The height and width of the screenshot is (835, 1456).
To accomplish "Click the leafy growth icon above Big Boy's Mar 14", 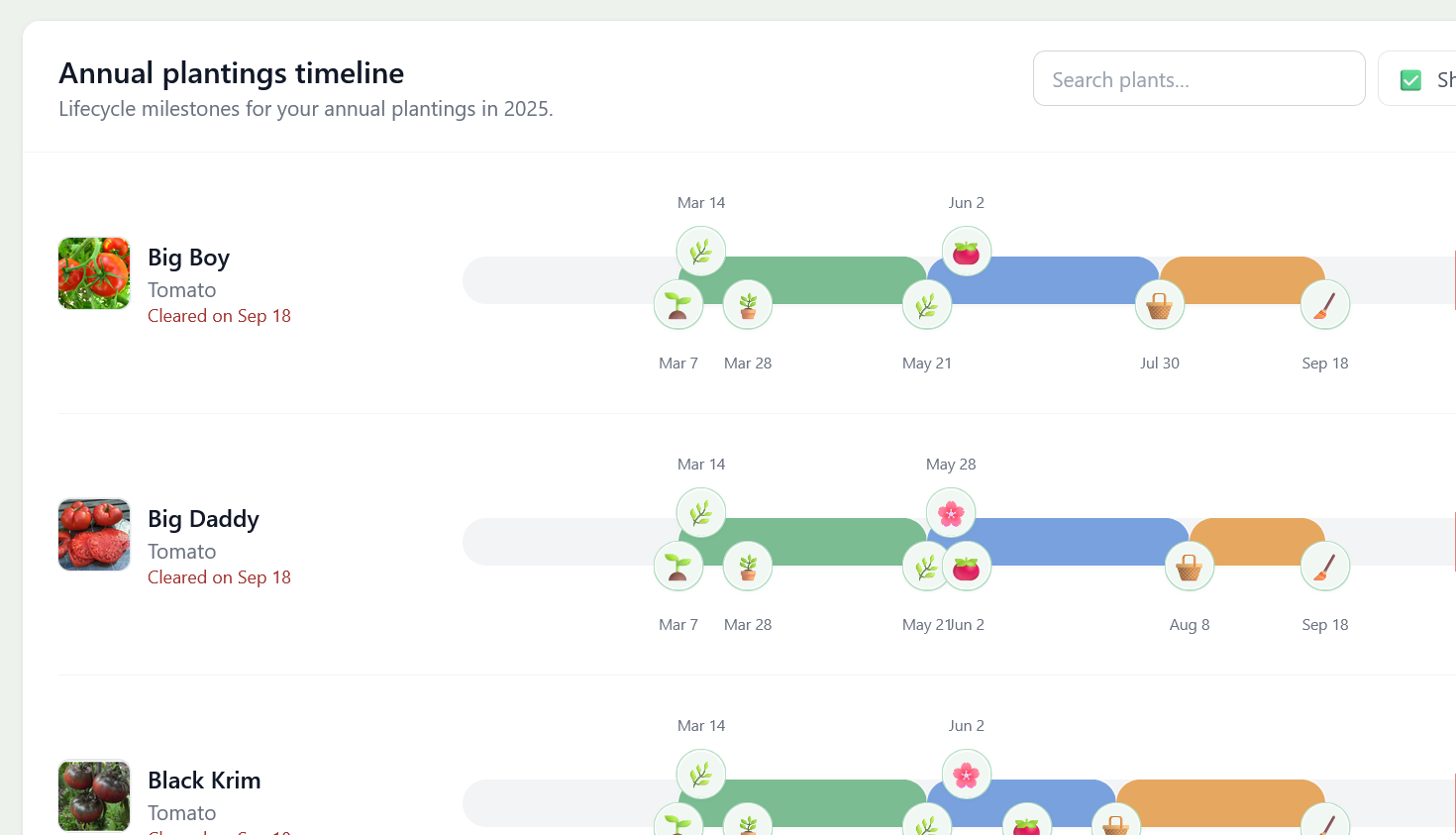I will point(701,251).
